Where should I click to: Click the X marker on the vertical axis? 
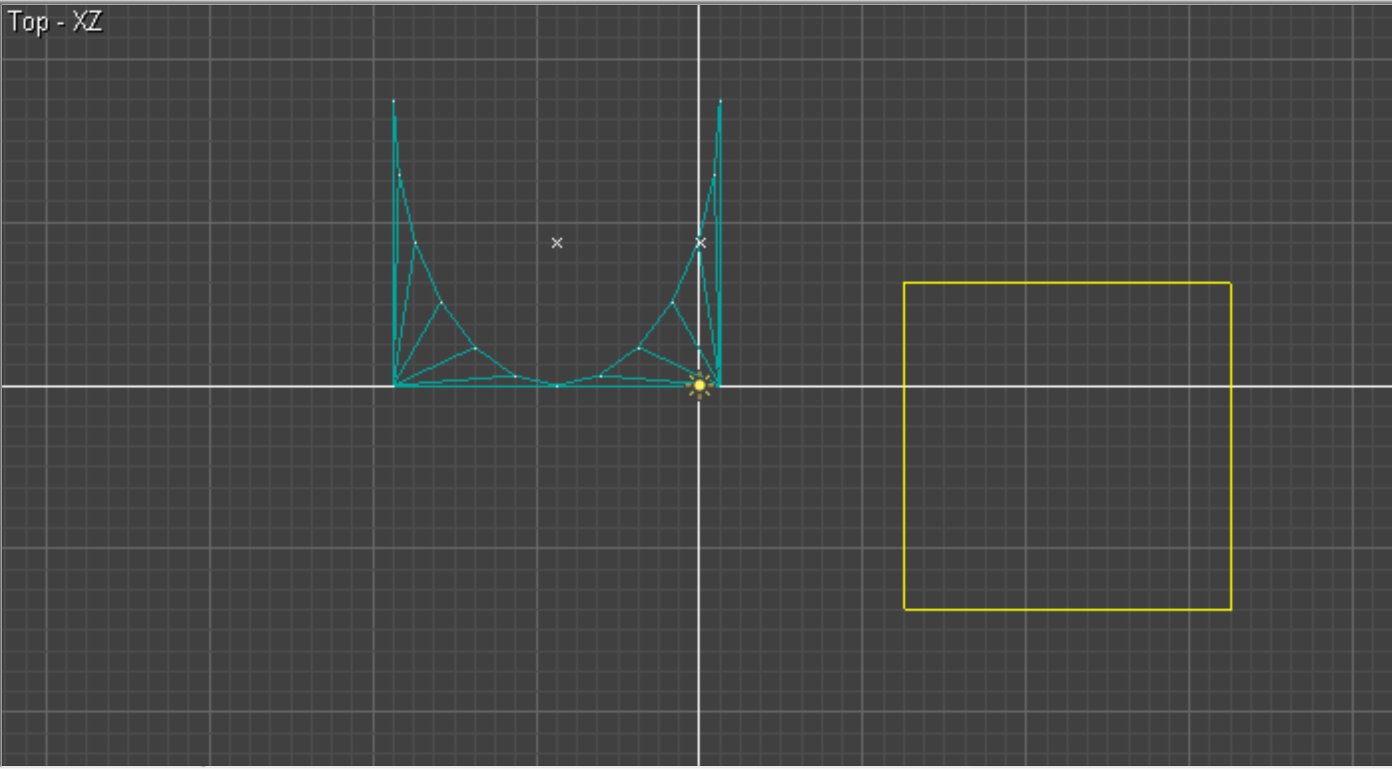pos(700,243)
